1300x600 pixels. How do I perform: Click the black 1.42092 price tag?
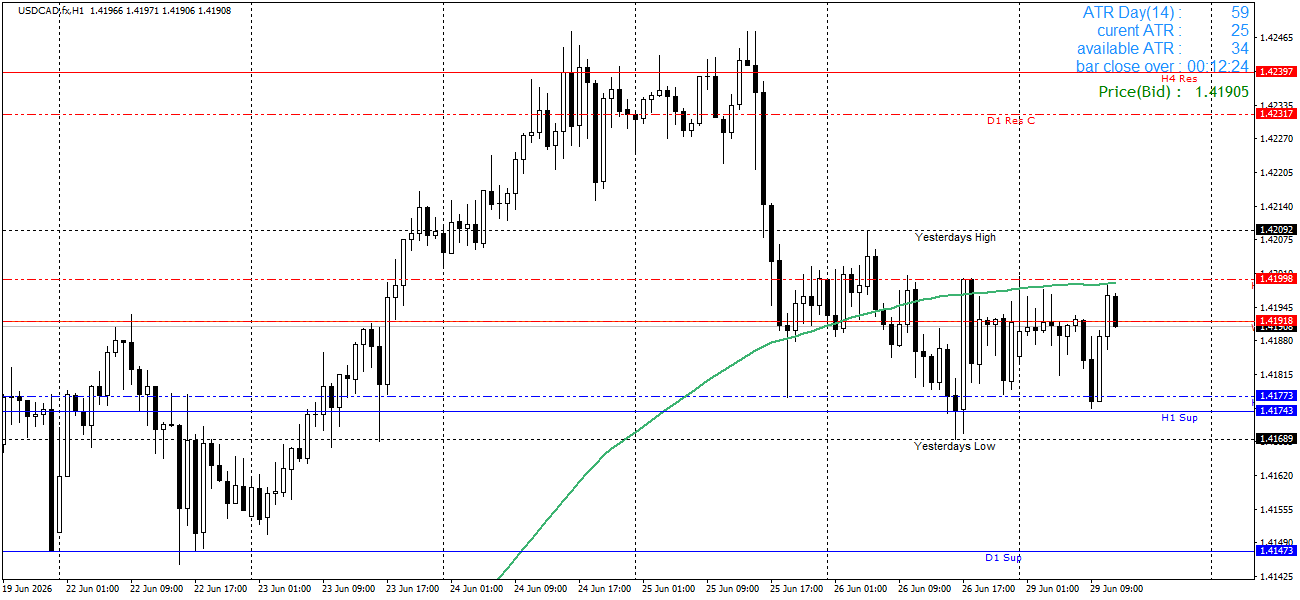[1276, 230]
